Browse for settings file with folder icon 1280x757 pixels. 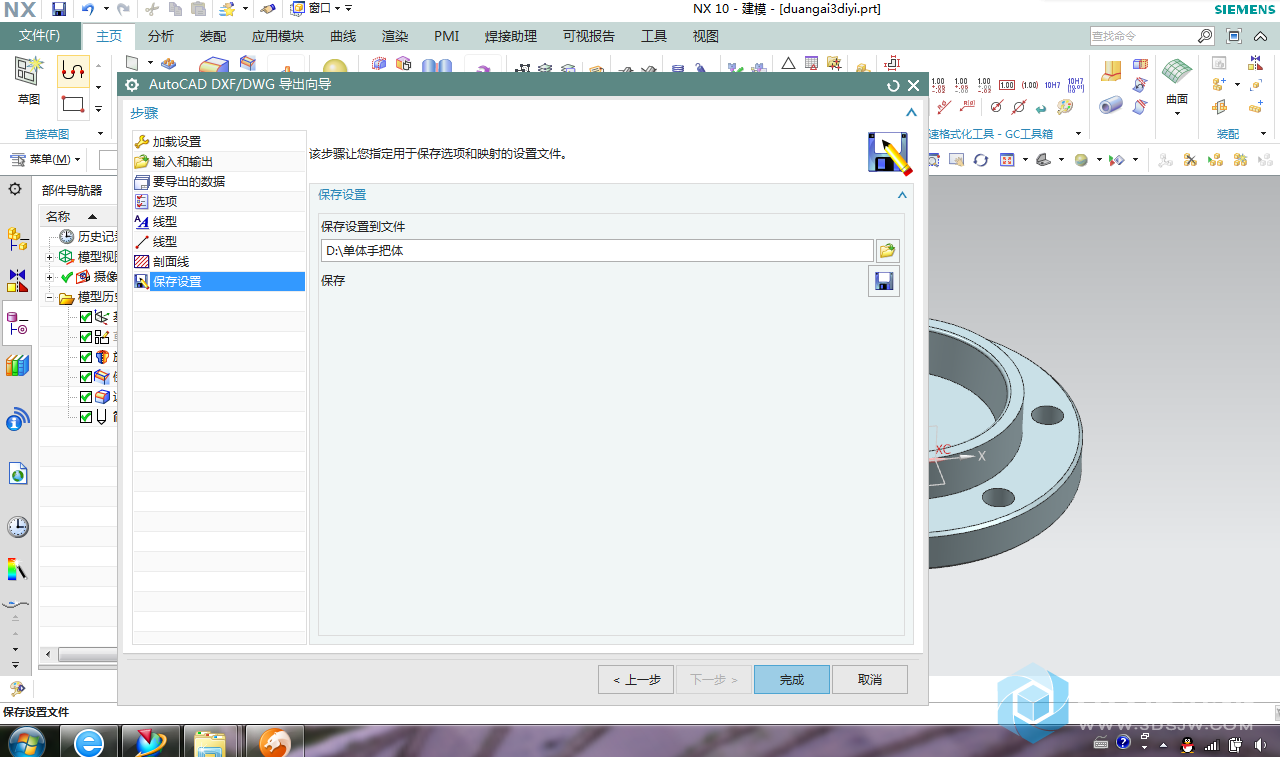point(887,251)
